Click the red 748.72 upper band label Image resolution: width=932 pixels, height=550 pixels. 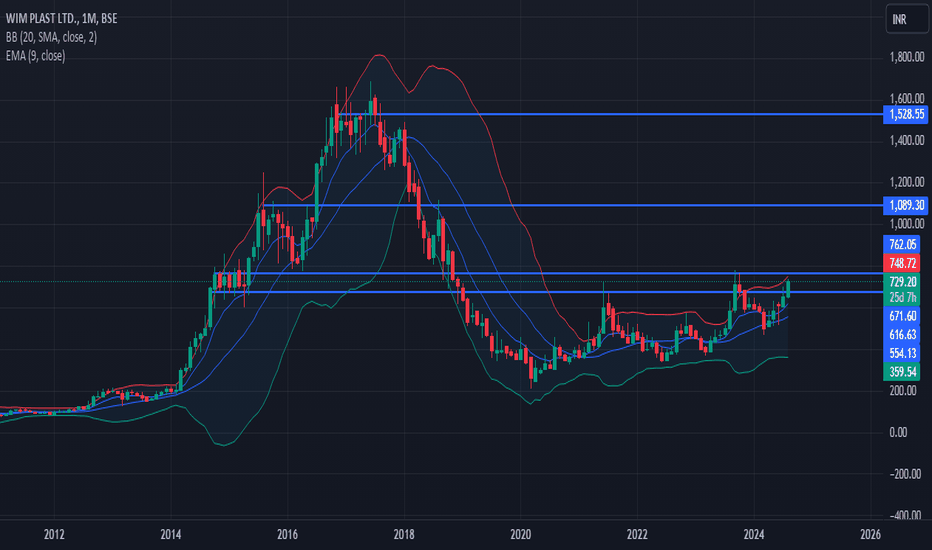pos(902,263)
